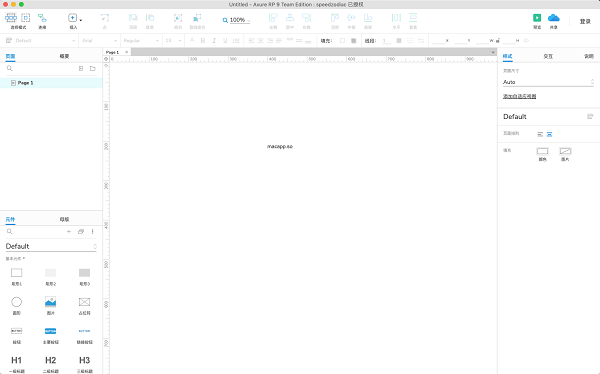The image size is (600, 374).
Task: Align text right in format bar
Action: pyautogui.click(x=270, y=41)
